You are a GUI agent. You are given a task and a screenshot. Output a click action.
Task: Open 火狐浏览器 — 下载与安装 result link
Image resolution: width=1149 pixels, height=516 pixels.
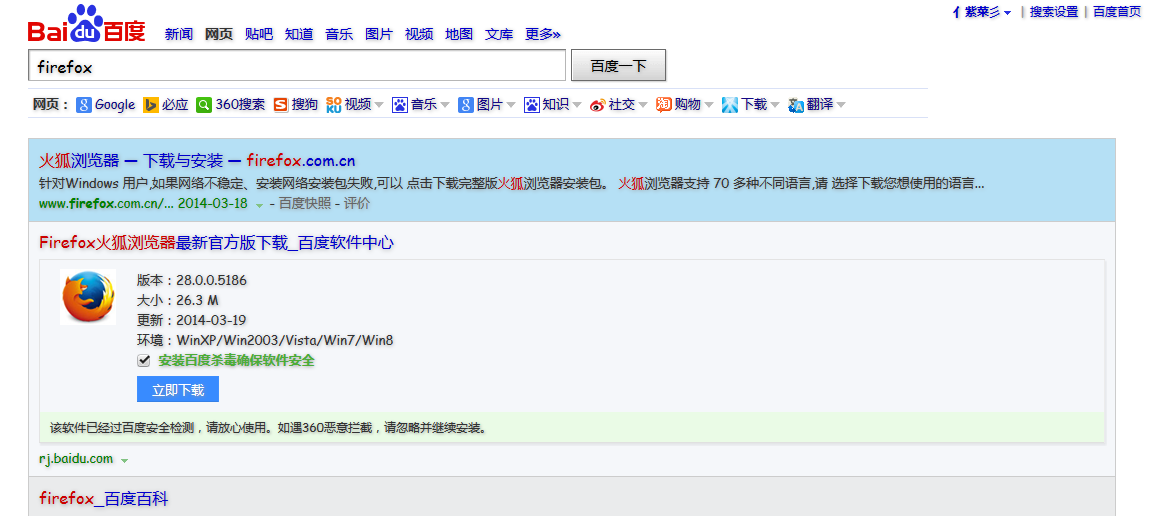pos(197,161)
